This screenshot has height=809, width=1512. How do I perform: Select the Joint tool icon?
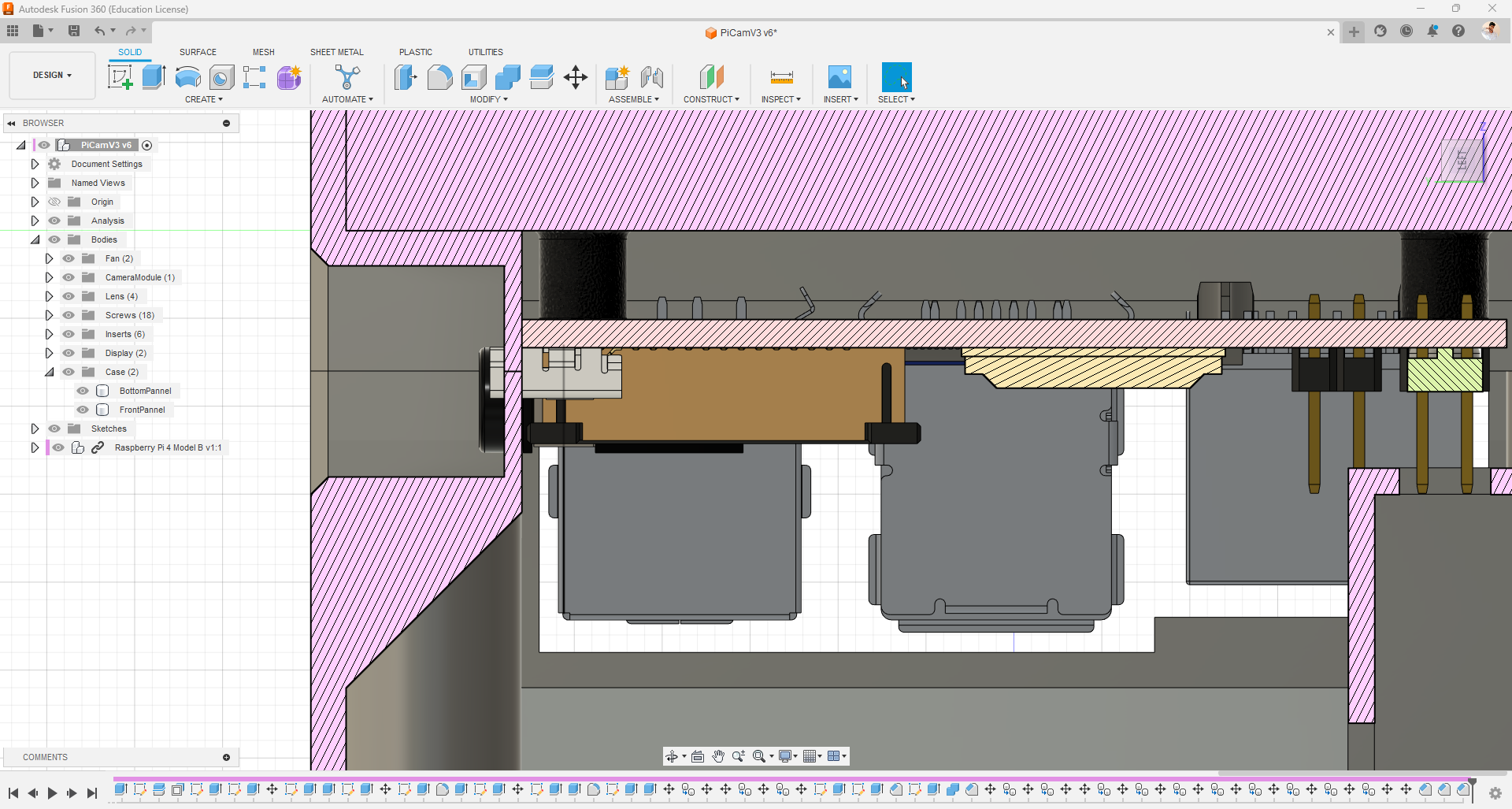(651, 77)
